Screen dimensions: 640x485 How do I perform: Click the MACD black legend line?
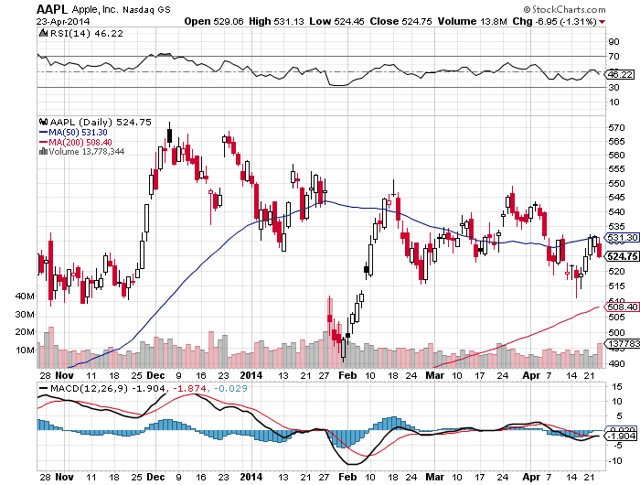pyautogui.click(x=43, y=388)
